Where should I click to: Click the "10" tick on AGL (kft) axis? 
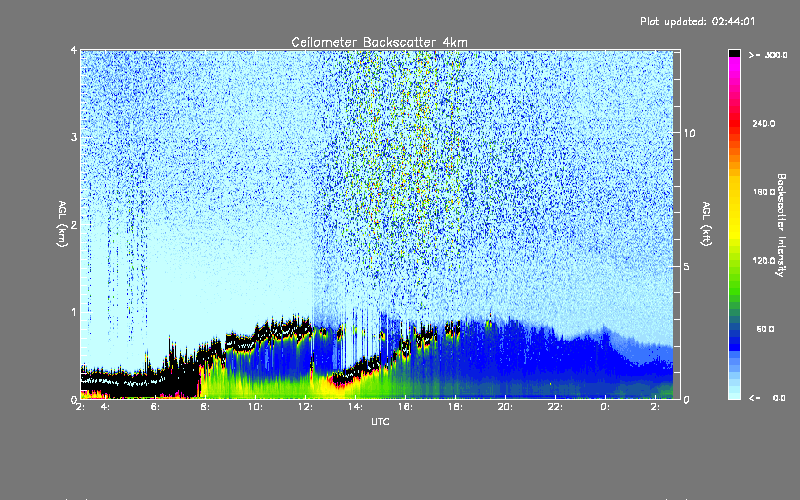coord(689,134)
